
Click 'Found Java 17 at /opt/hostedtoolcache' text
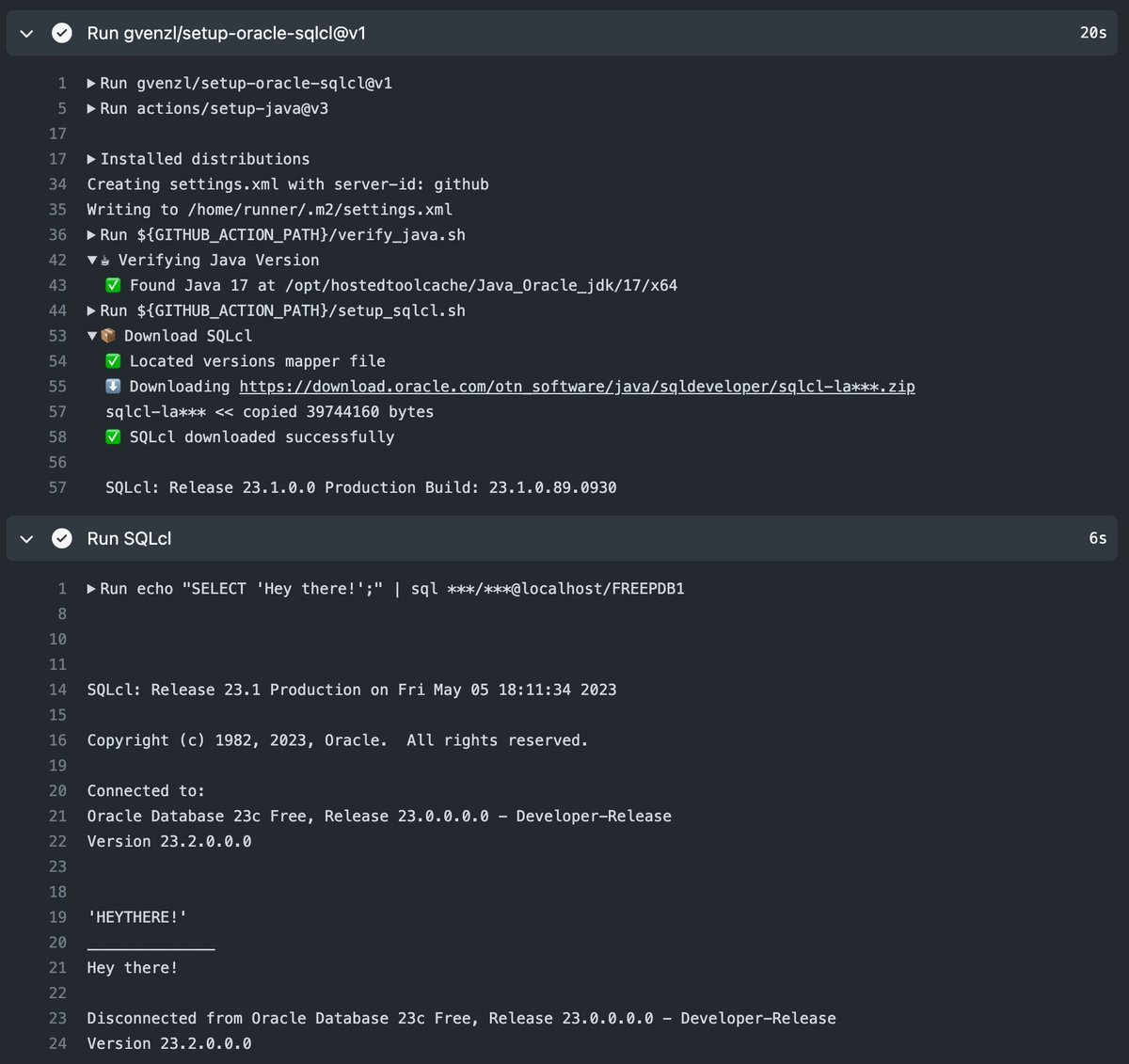click(404, 286)
